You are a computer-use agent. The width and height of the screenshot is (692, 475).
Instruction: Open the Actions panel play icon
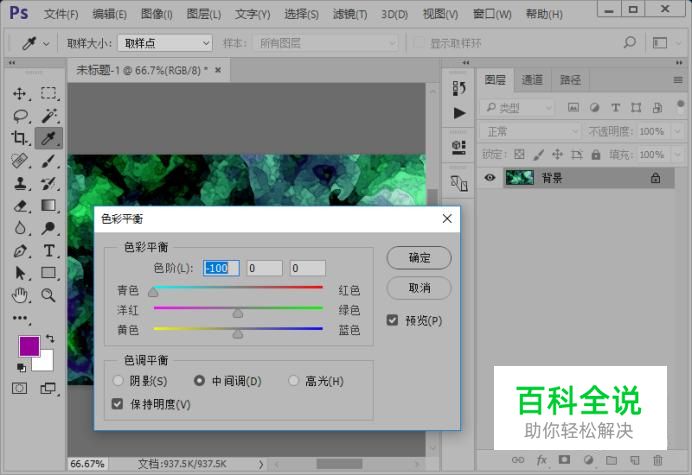459,113
